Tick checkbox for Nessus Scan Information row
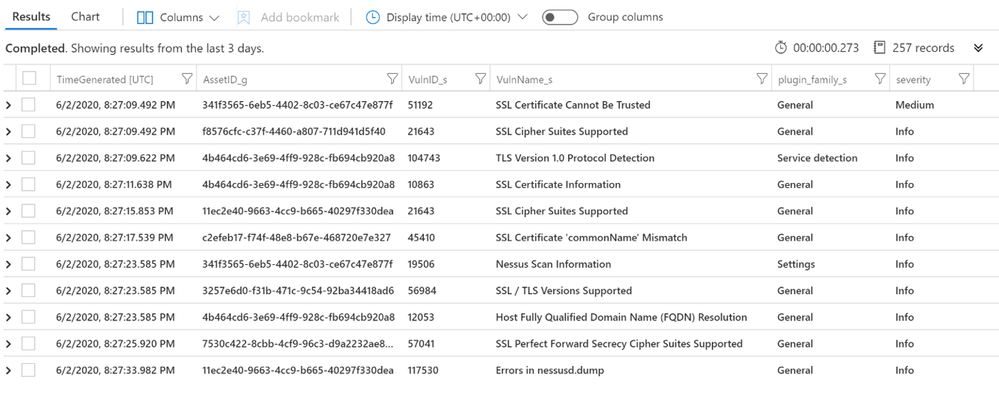 click(x=29, y=264)
